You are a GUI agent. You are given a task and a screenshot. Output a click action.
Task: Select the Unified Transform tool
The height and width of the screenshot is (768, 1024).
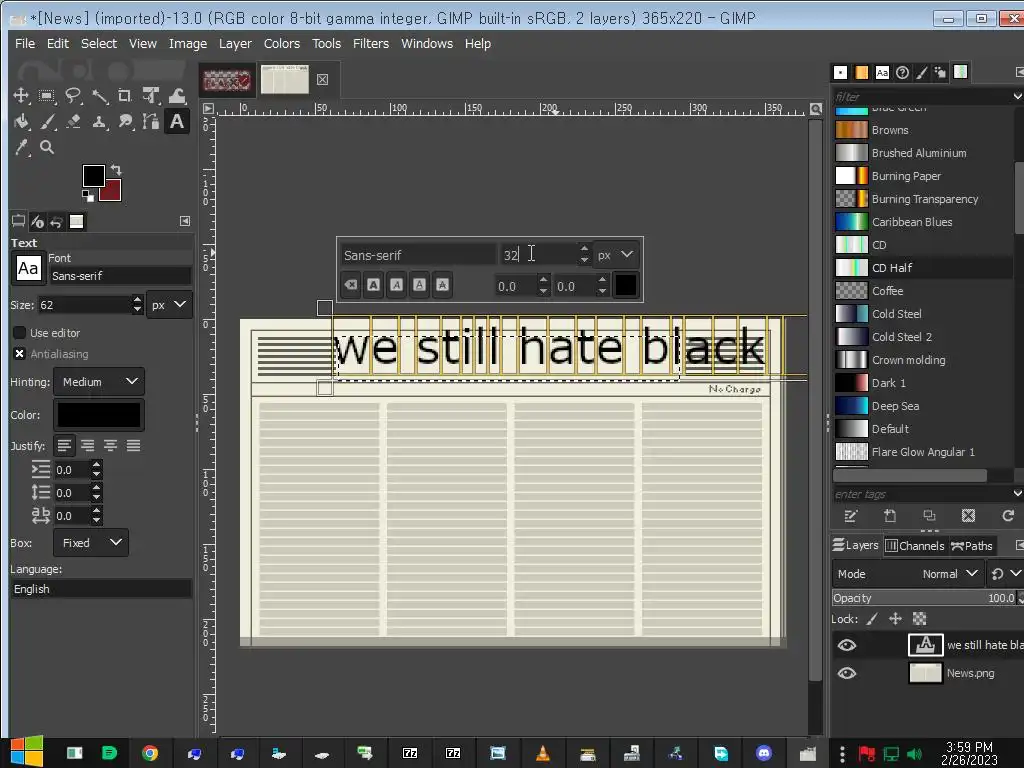pos(151,95)
